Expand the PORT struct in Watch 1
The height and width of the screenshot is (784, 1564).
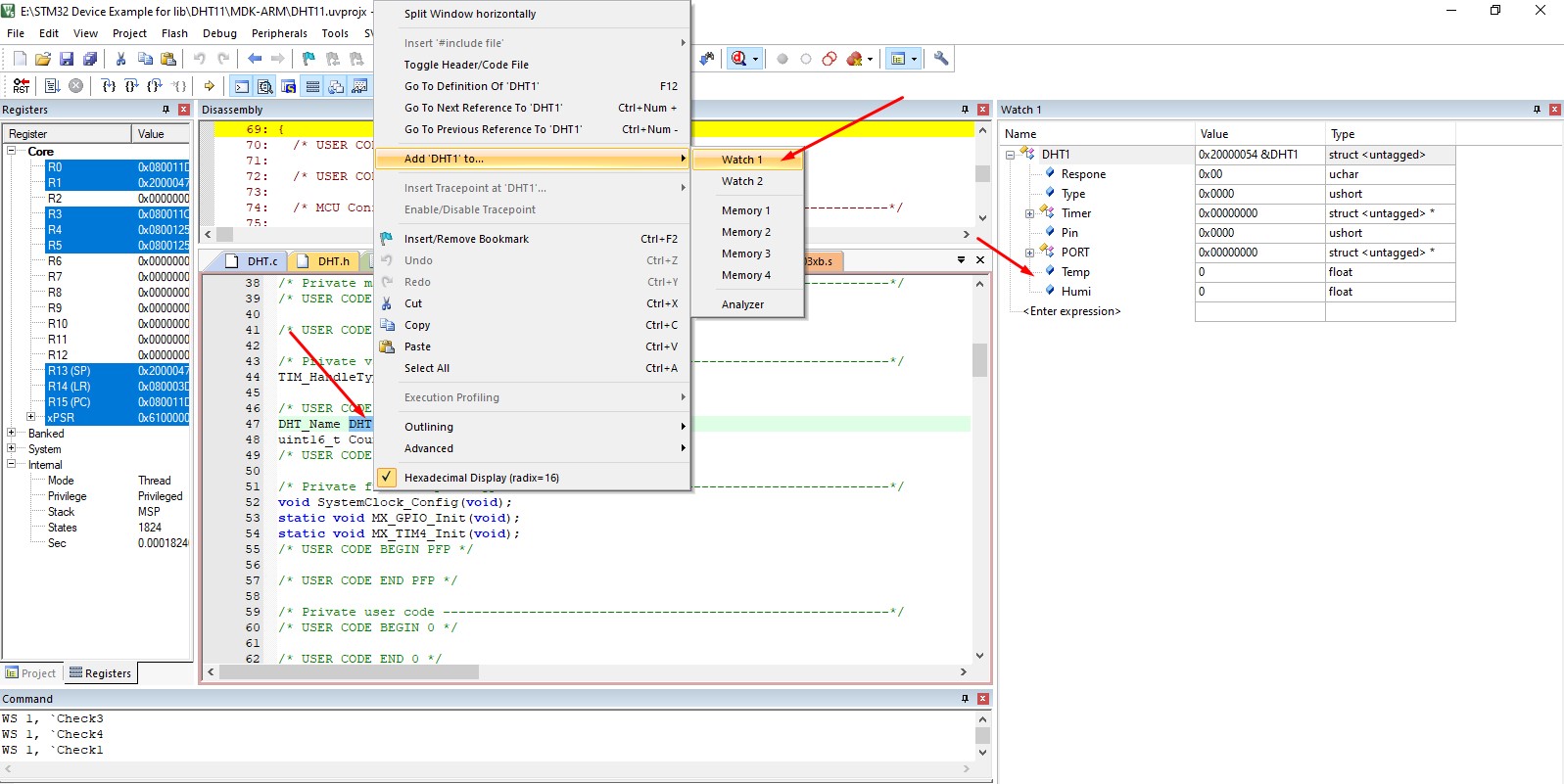pyautogui.click(x=1029, y=253)
